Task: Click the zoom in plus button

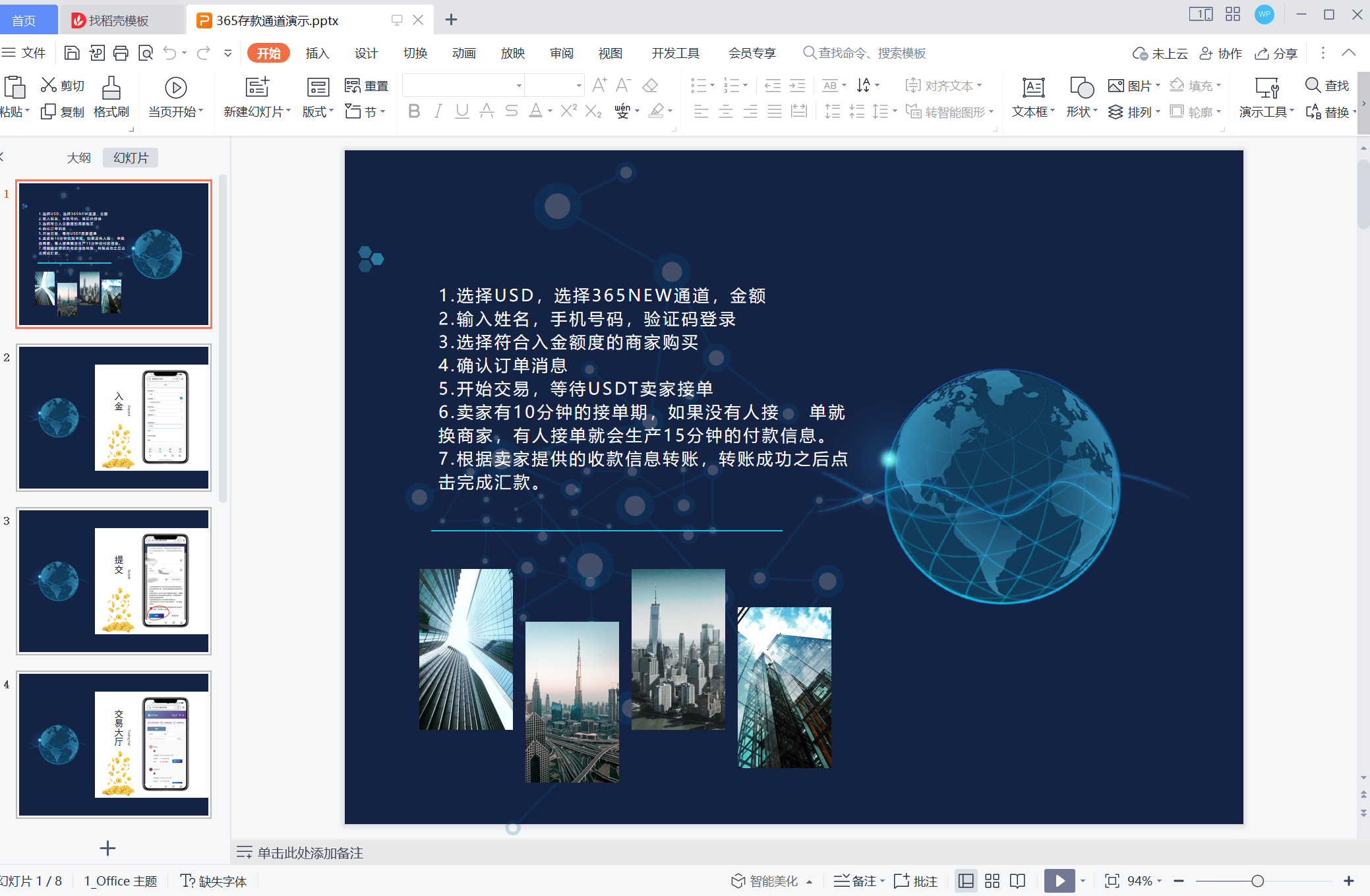Action: click(1349, 881)
